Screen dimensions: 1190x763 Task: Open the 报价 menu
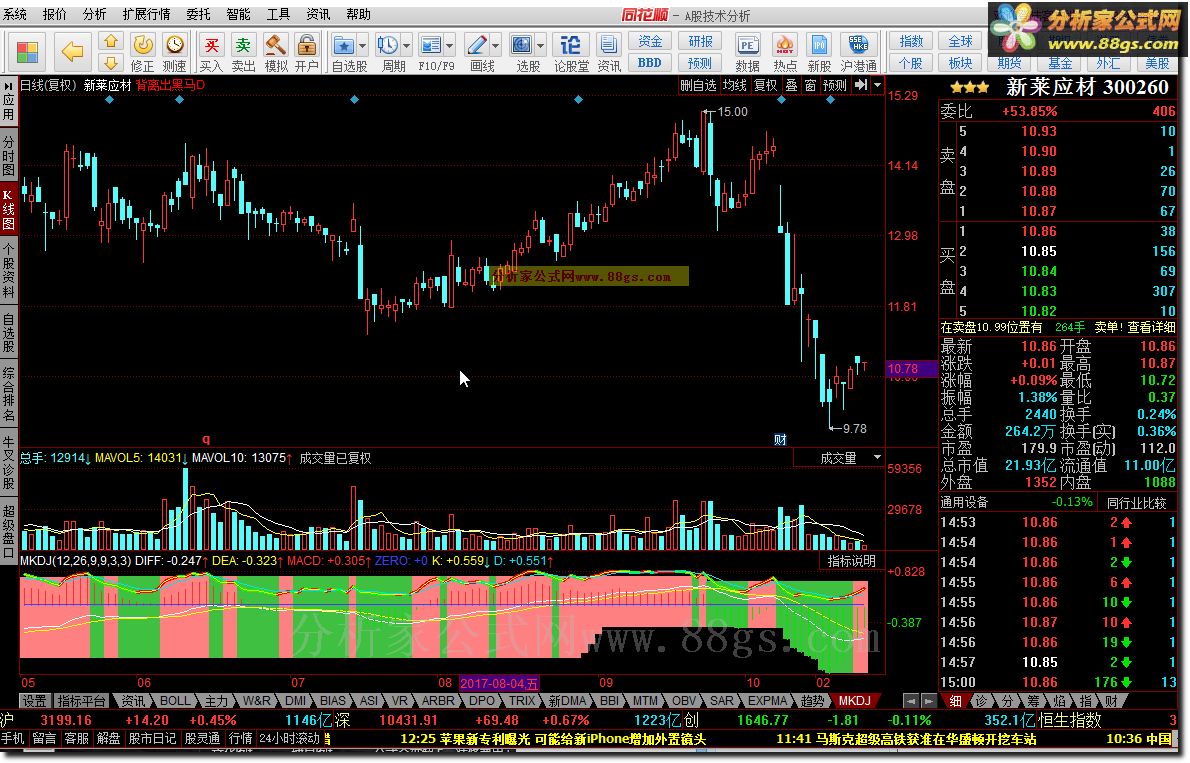click(x=55, y=14)
